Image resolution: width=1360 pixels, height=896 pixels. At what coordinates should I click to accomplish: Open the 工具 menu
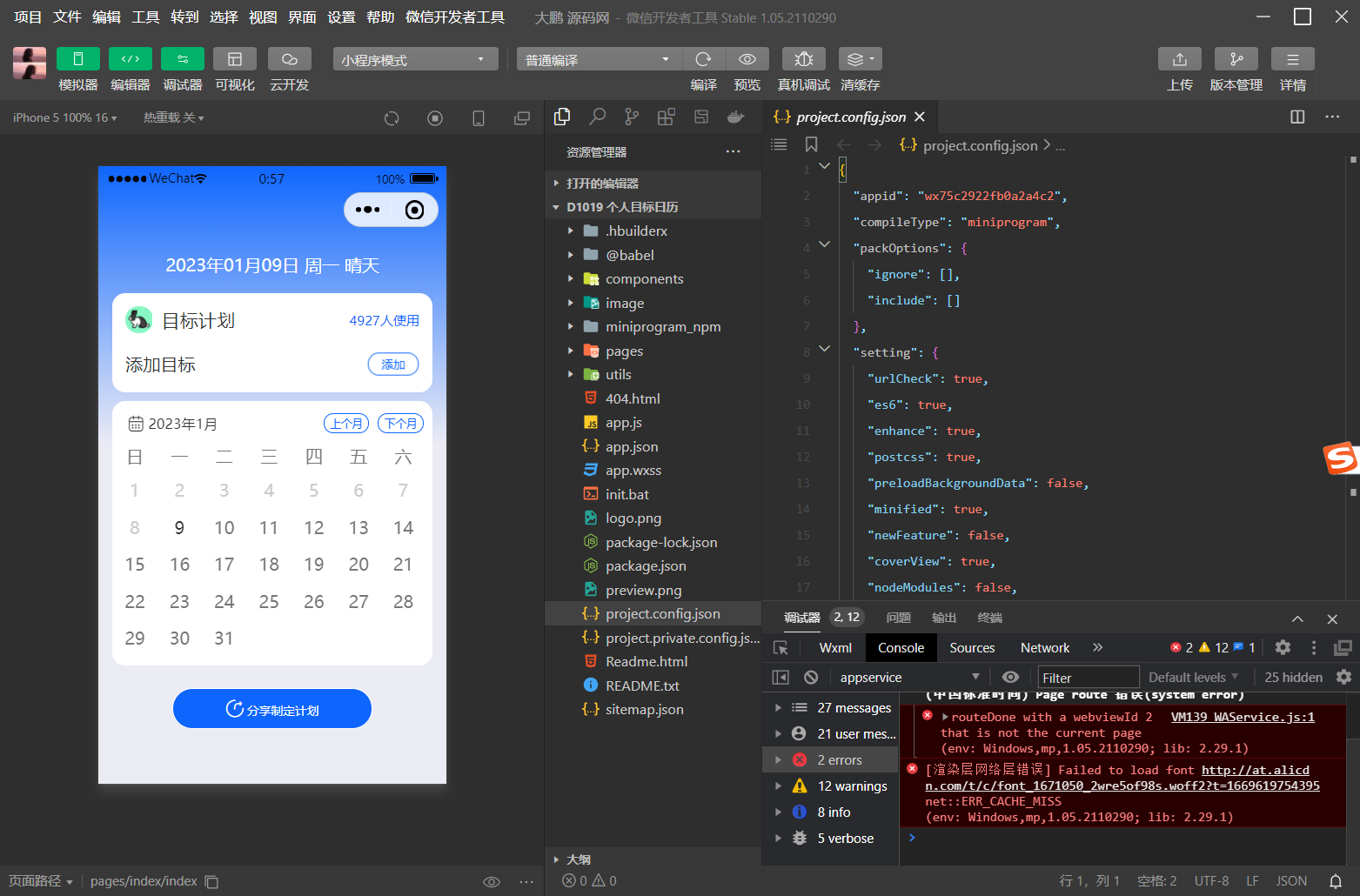145,17
